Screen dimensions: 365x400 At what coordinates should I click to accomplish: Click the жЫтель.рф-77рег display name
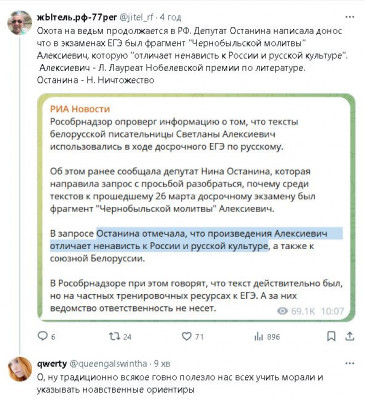[x=77, y=17]
